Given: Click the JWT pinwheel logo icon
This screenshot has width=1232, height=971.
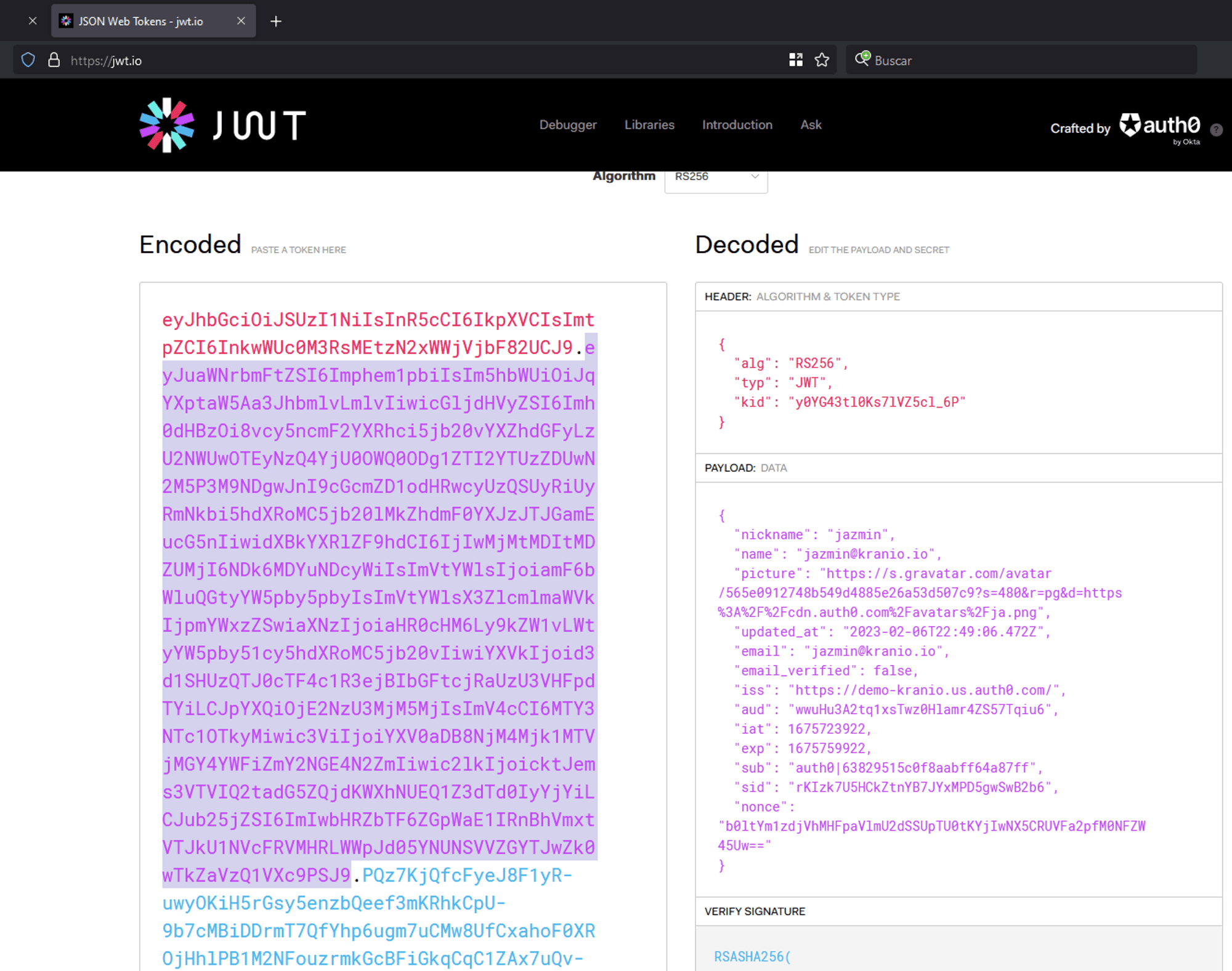Looking at the screenshot, I should coord(167,125).
